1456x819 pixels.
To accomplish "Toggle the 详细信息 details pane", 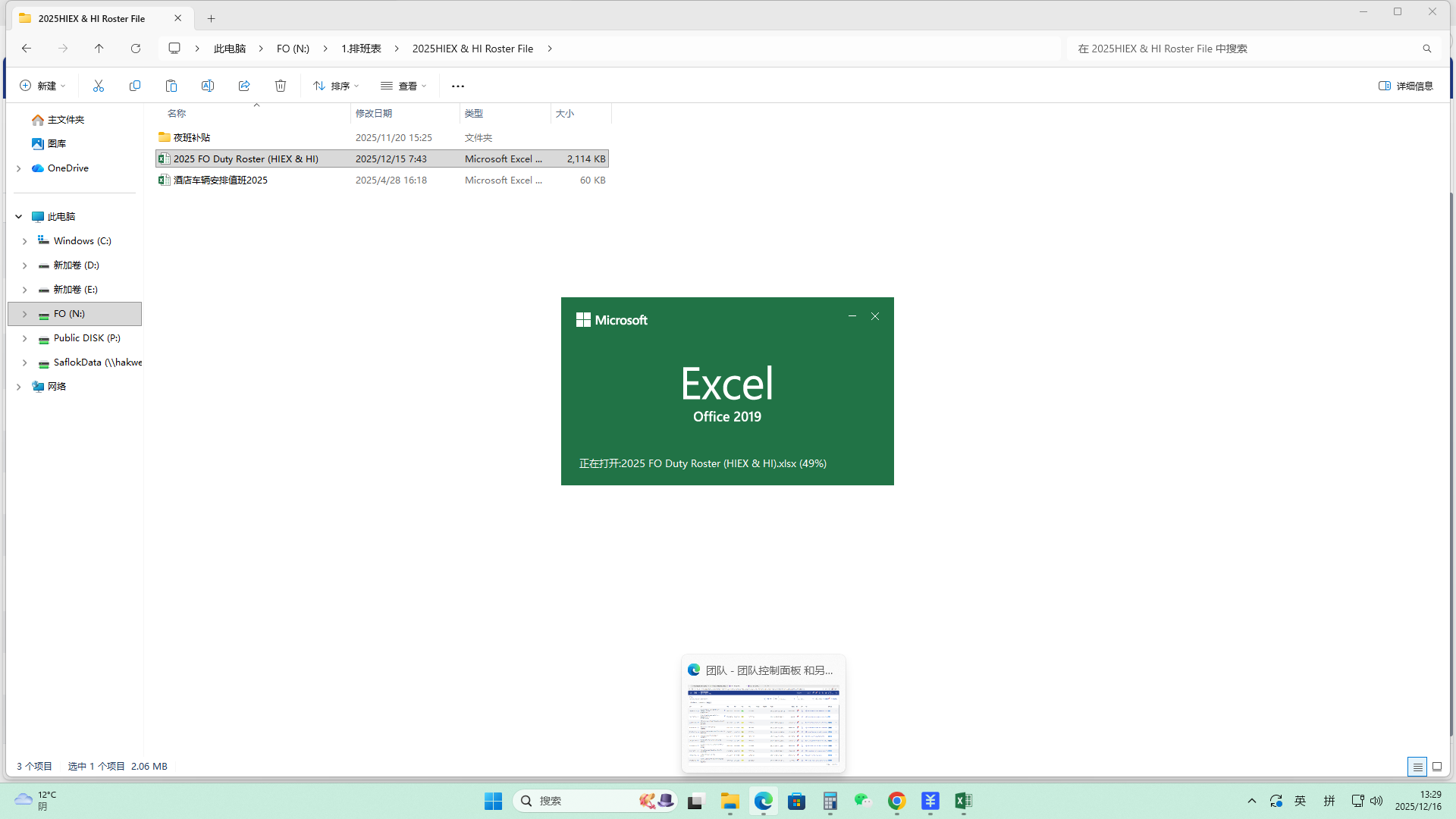I will pyautogui.click(x=1406, y=86).
